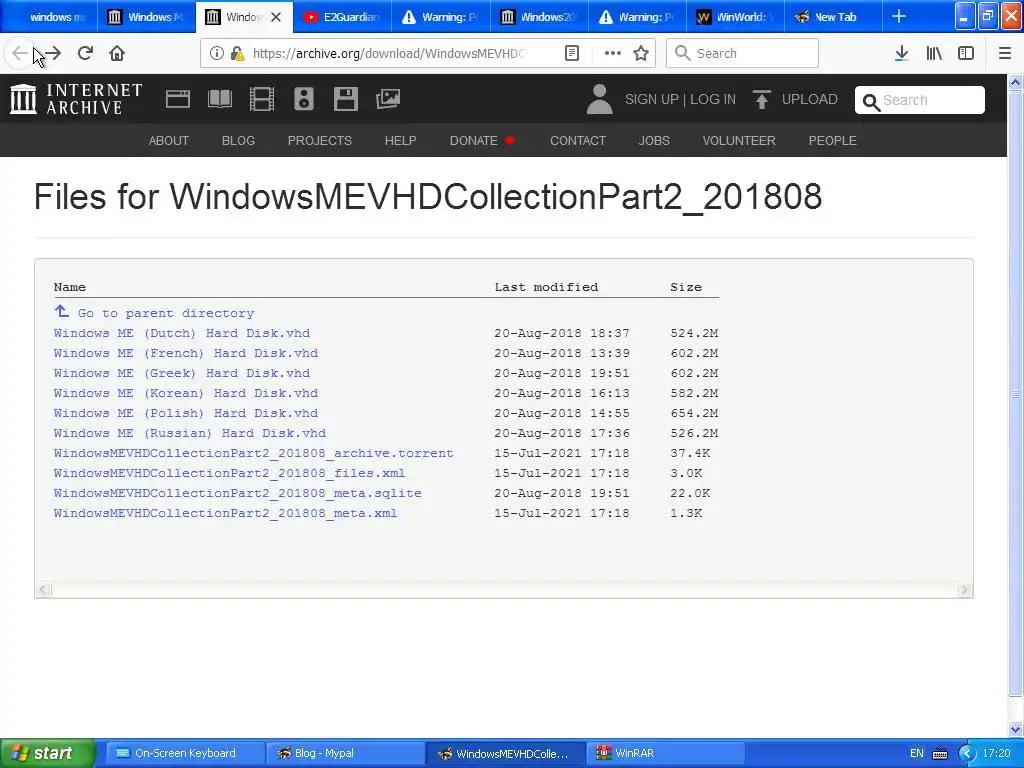This screenshot has width=1024, height=768.
Task: Open the HELP navigation item
Action: pos(400,140)
